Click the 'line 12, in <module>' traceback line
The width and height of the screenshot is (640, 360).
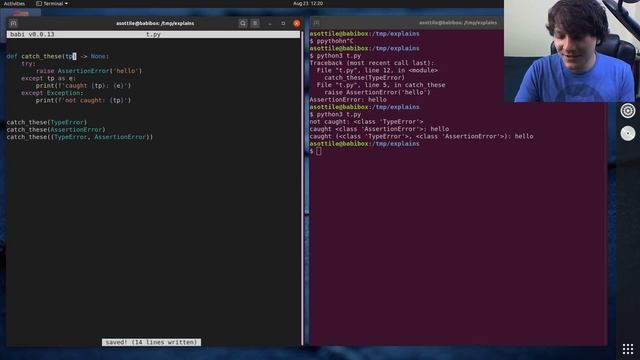377,71
